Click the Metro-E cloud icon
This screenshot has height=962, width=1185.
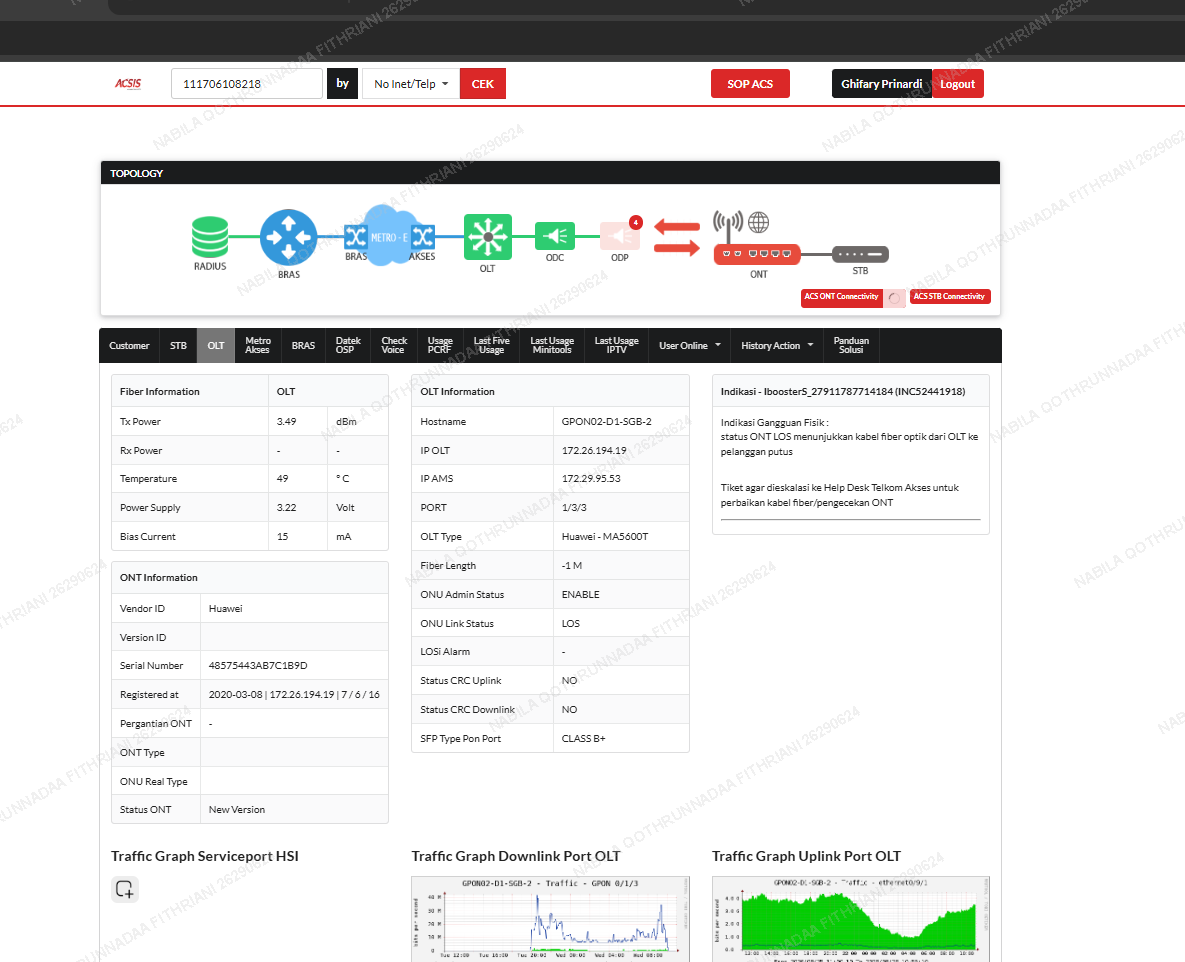388,237
